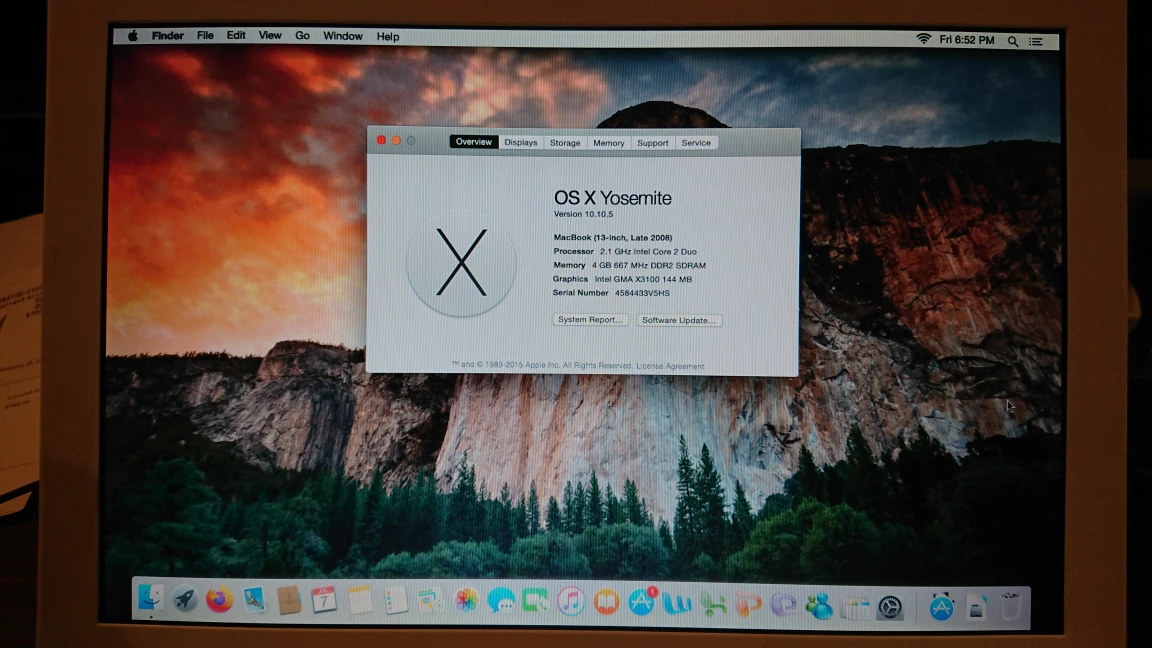Launch Microsoft Entourage from dock
Screen dimensions: 1152x648
point(783,605)
